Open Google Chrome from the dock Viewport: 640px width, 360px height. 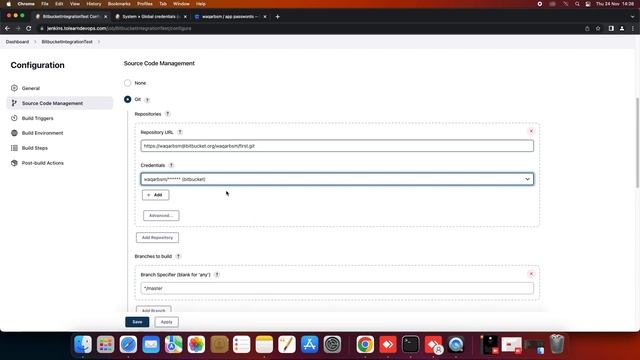click(x=365, y=344)
